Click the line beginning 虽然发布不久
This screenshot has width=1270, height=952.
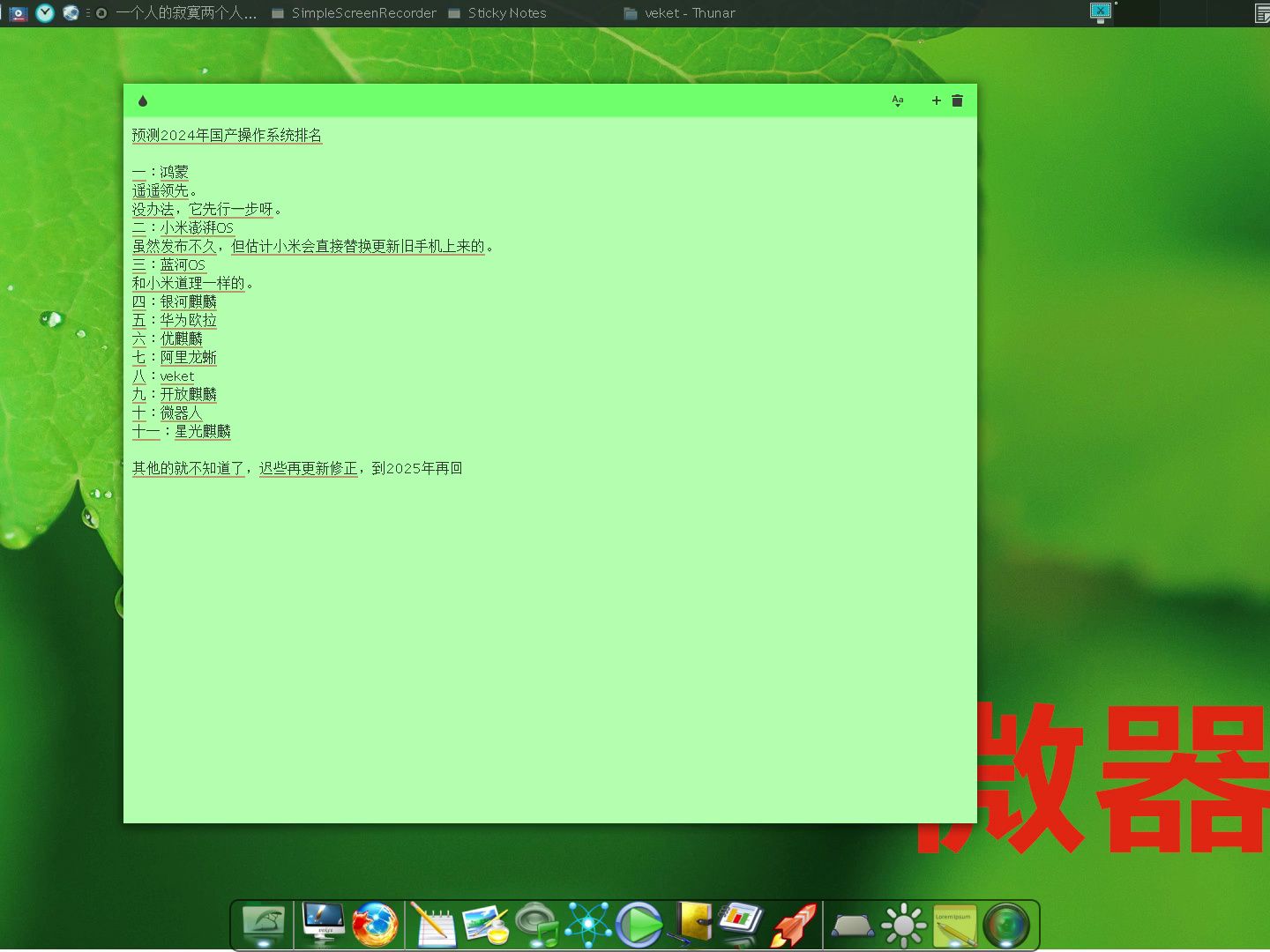click(313, 246)
